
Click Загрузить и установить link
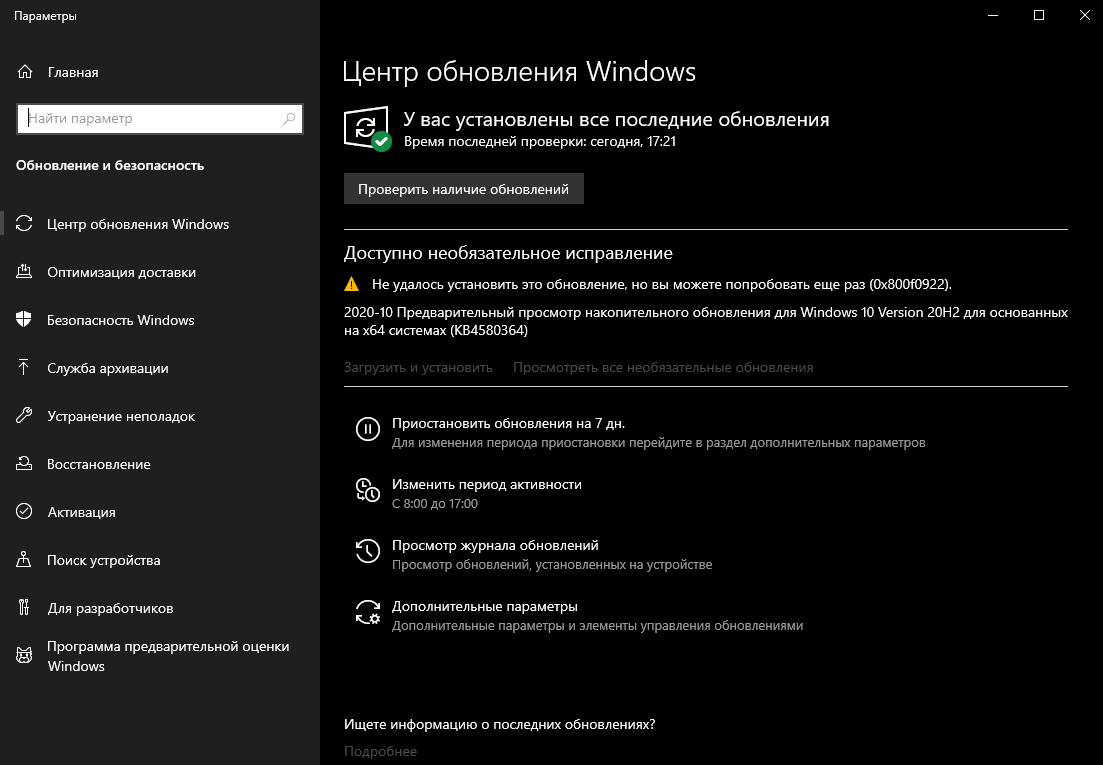click(418, 367)
